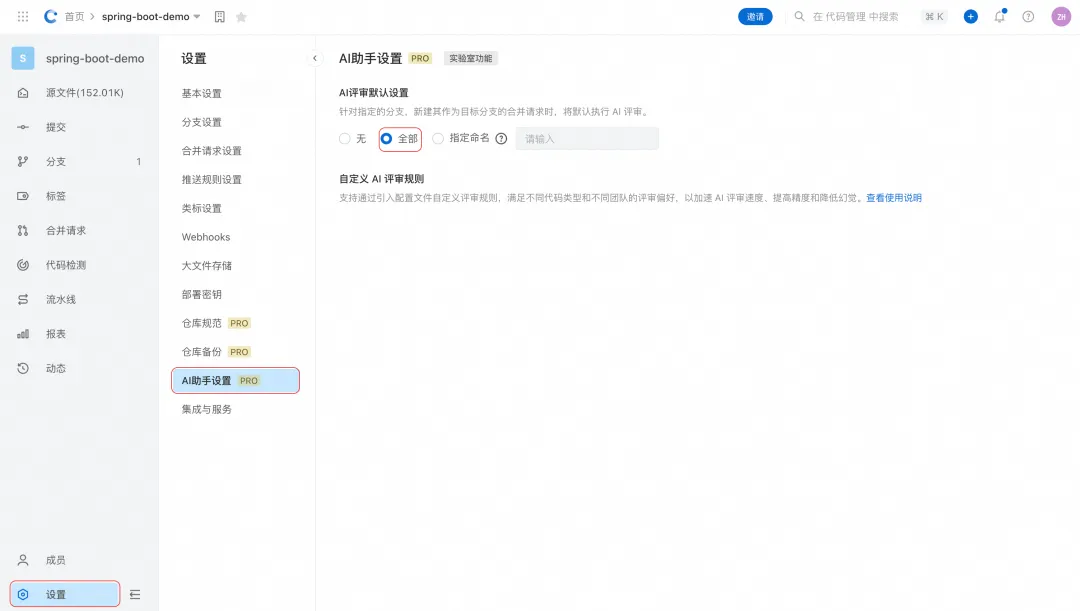Click the search magnifier icon
1080x611 pixels.
coord(799,16)
